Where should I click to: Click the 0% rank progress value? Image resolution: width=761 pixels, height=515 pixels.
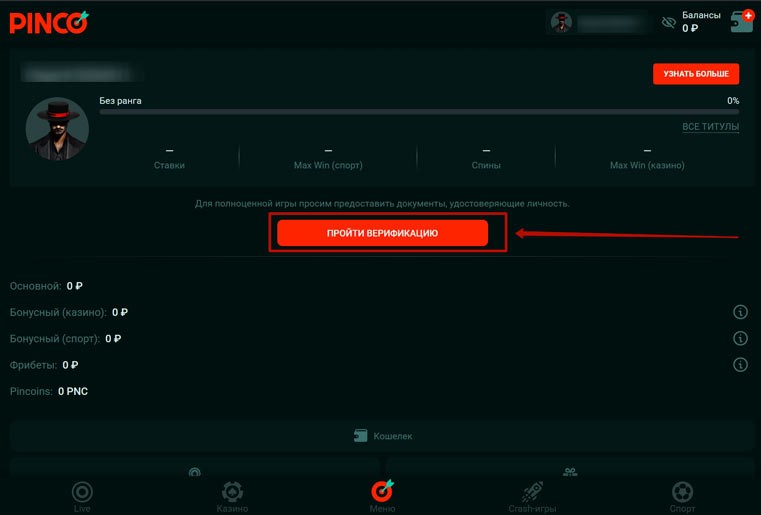[733, 101]
